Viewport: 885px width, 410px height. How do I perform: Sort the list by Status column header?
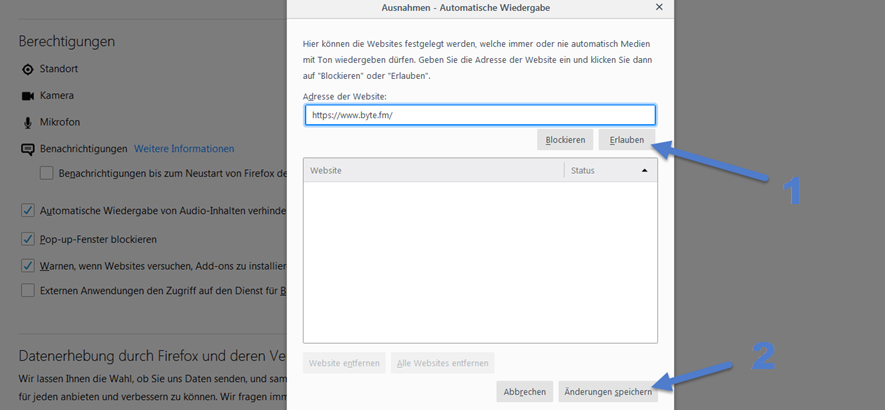(x=611, y=171)
